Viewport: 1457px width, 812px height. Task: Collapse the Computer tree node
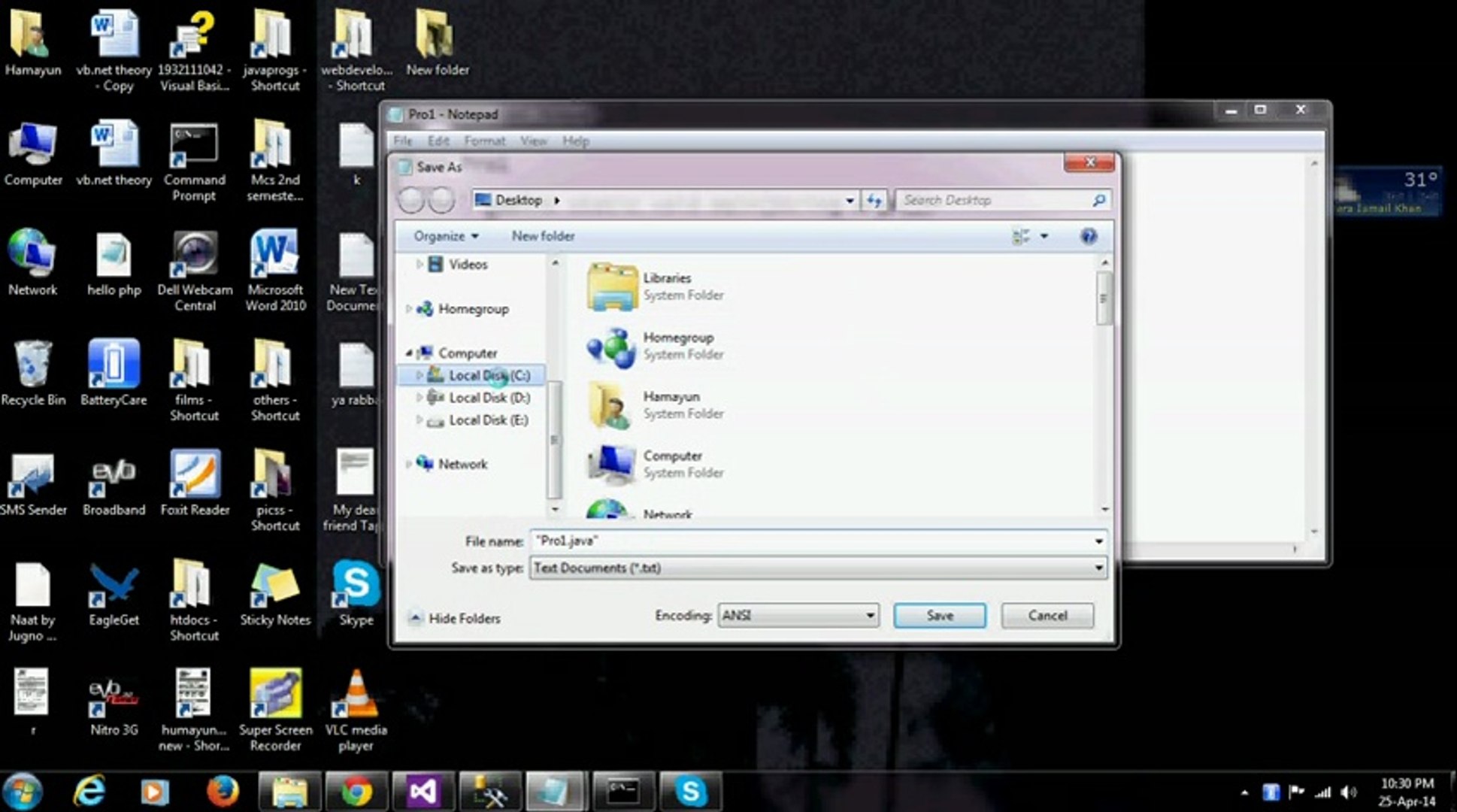[x=410, y=353]
